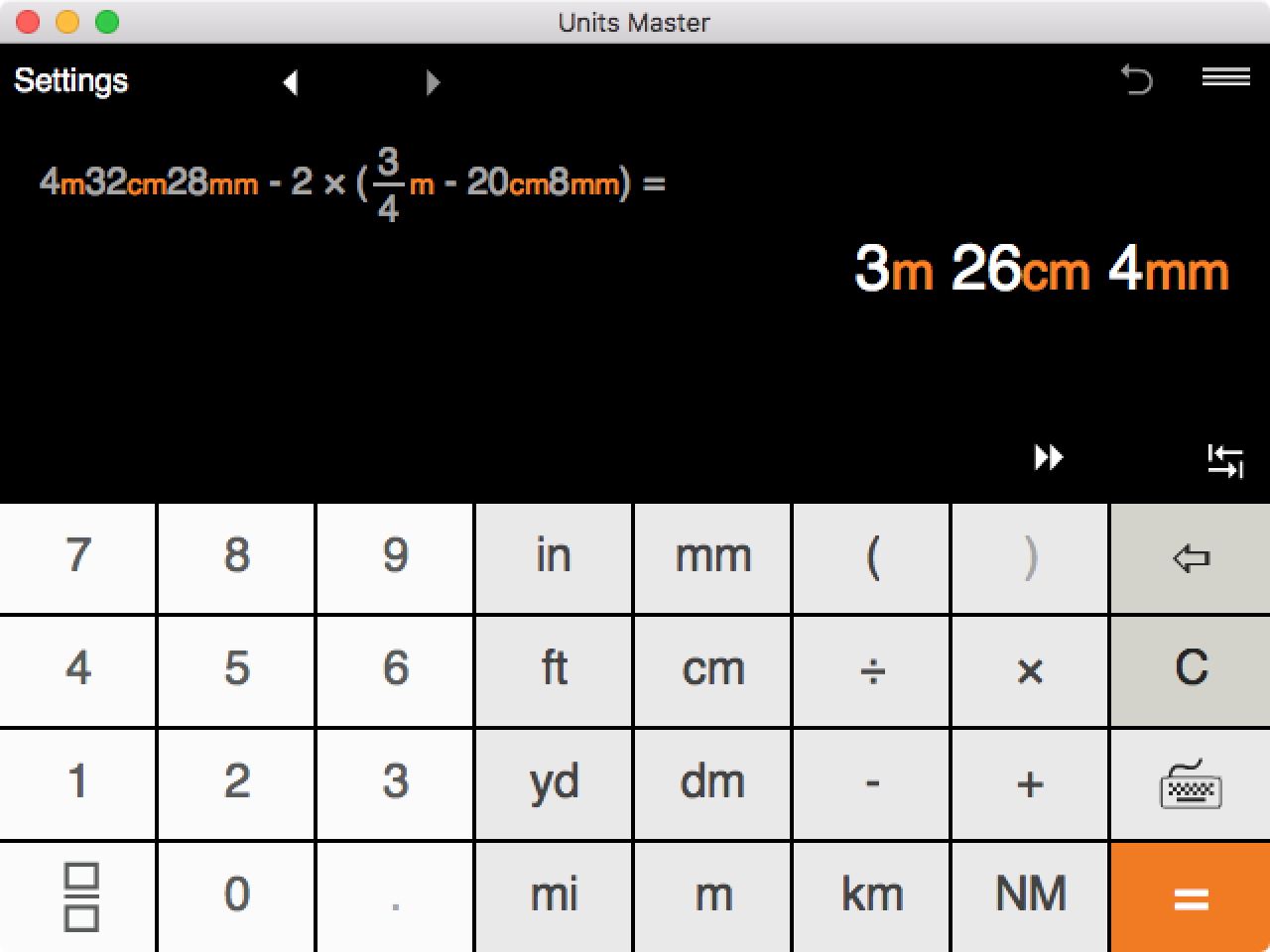Viewport: 1270px width, 952px height.
Task: Tap the digit 9 key
Action: [x=395, y=558]
